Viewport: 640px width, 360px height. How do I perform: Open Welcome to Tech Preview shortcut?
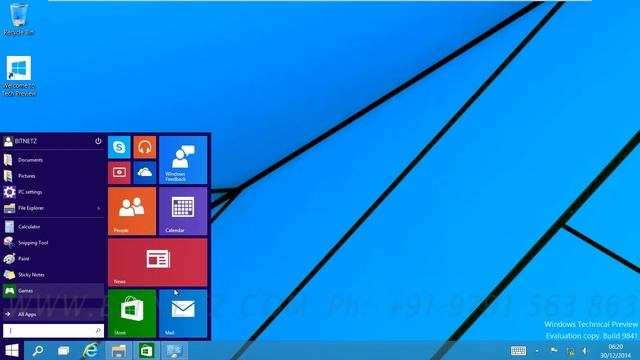19,76
